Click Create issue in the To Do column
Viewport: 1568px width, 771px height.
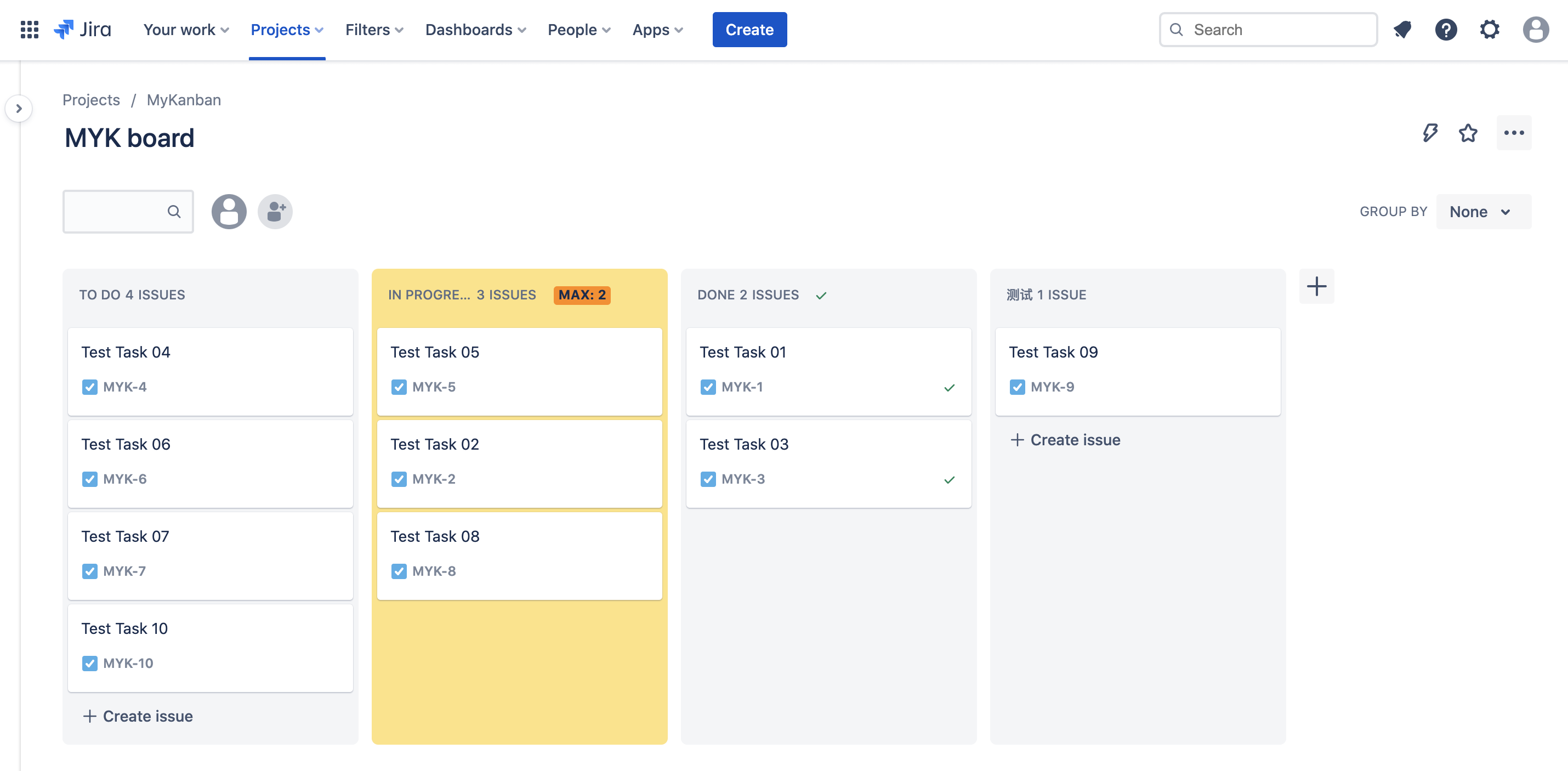[138, 716]
